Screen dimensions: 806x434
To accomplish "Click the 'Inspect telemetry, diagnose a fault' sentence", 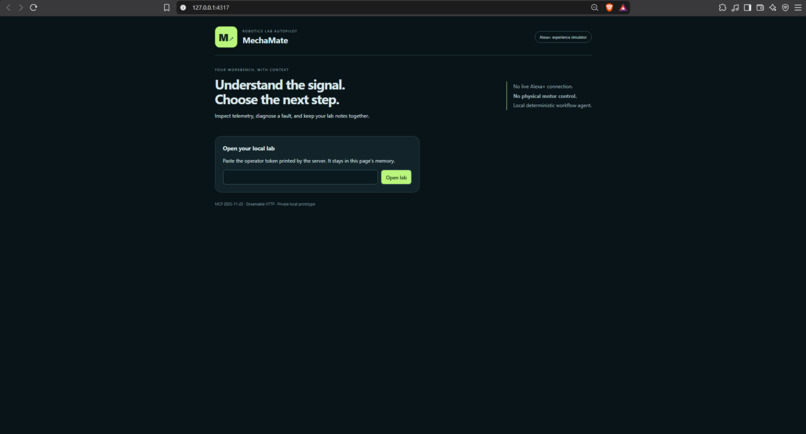I will (292, 116).
